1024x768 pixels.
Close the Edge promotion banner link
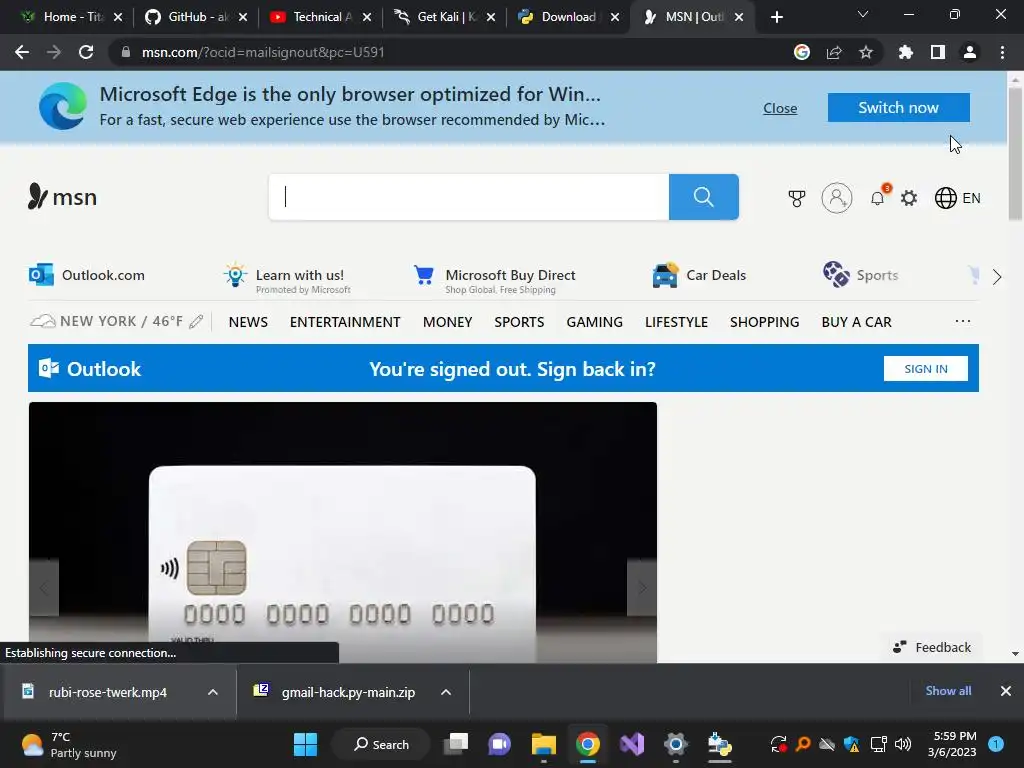coord(780,108)
